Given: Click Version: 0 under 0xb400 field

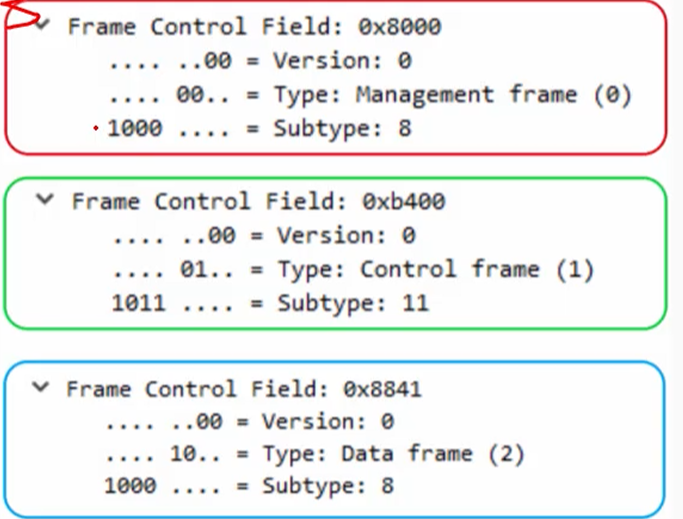Looking at the screenshot, I should coord(264,236).
